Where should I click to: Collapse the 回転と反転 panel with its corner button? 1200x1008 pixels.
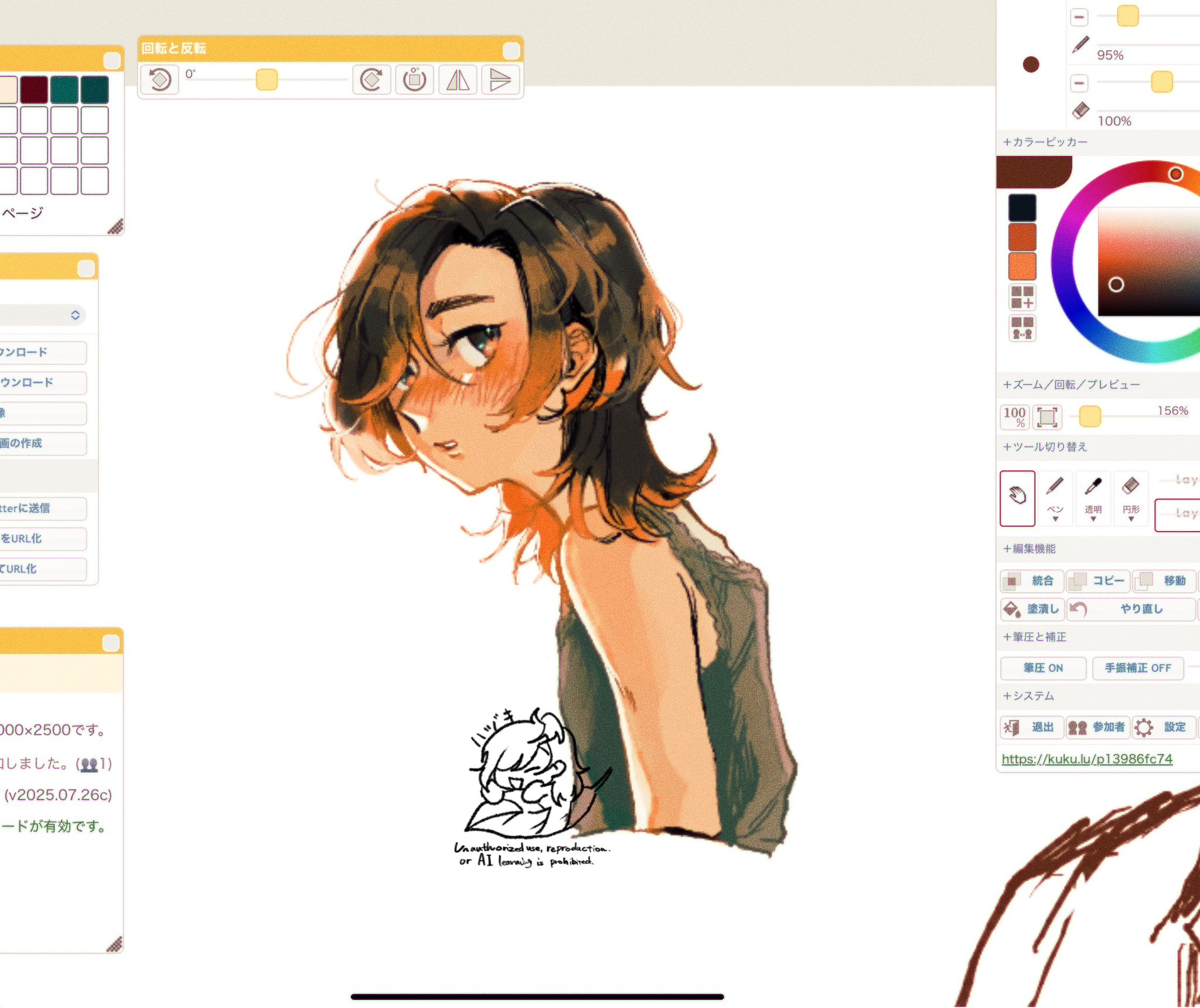point(511,51)
